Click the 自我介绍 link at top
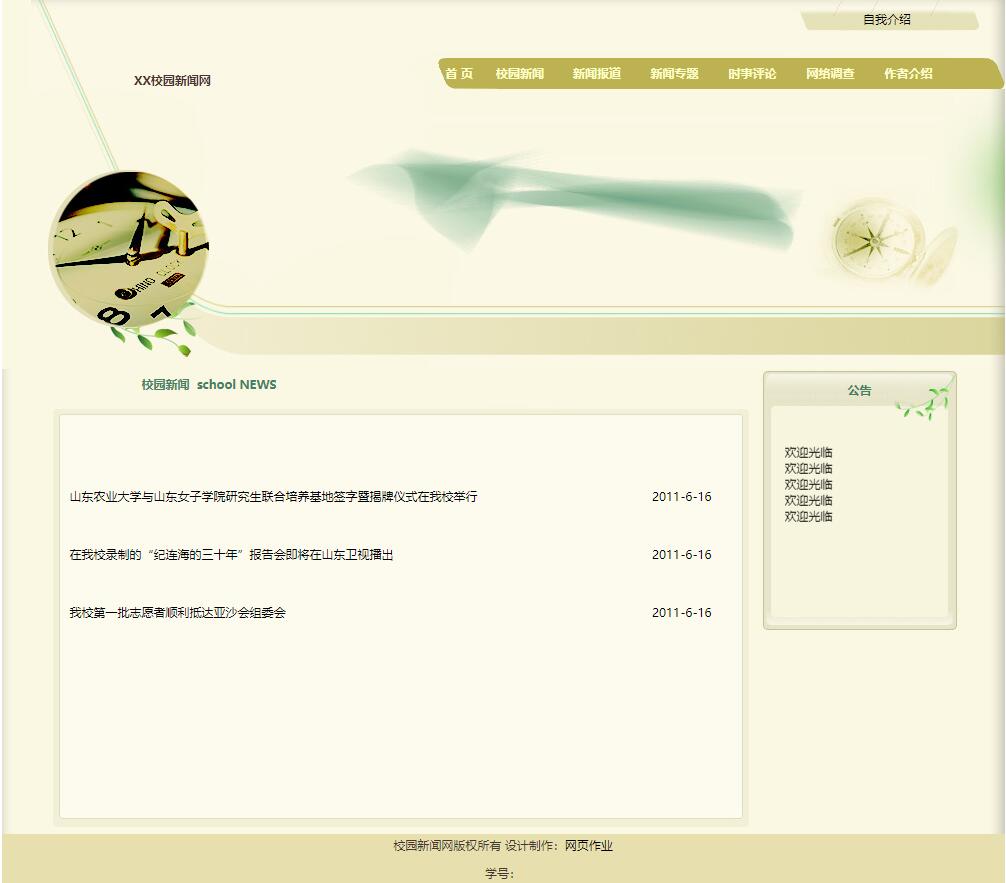Screen dimensions: 1006x883 (887, 20)
